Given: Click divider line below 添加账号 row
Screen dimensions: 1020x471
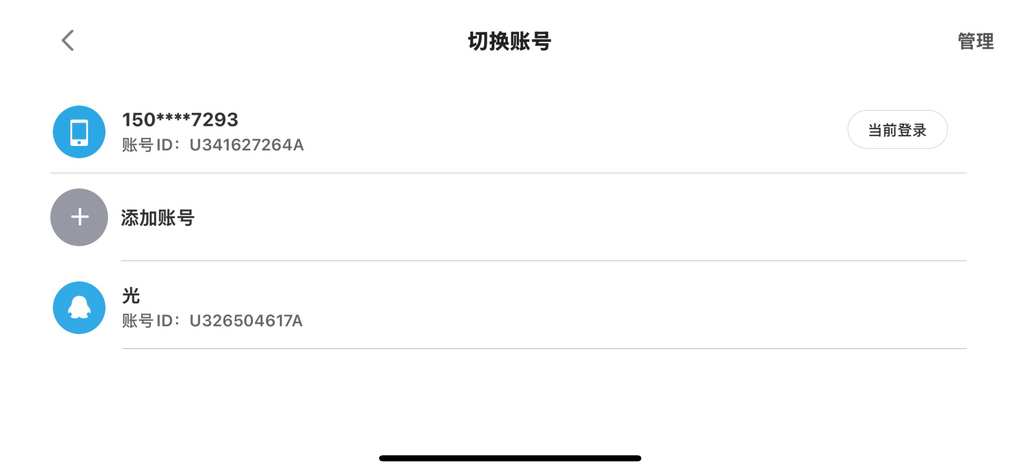Looking at the screenshot, I should [544, 261].
